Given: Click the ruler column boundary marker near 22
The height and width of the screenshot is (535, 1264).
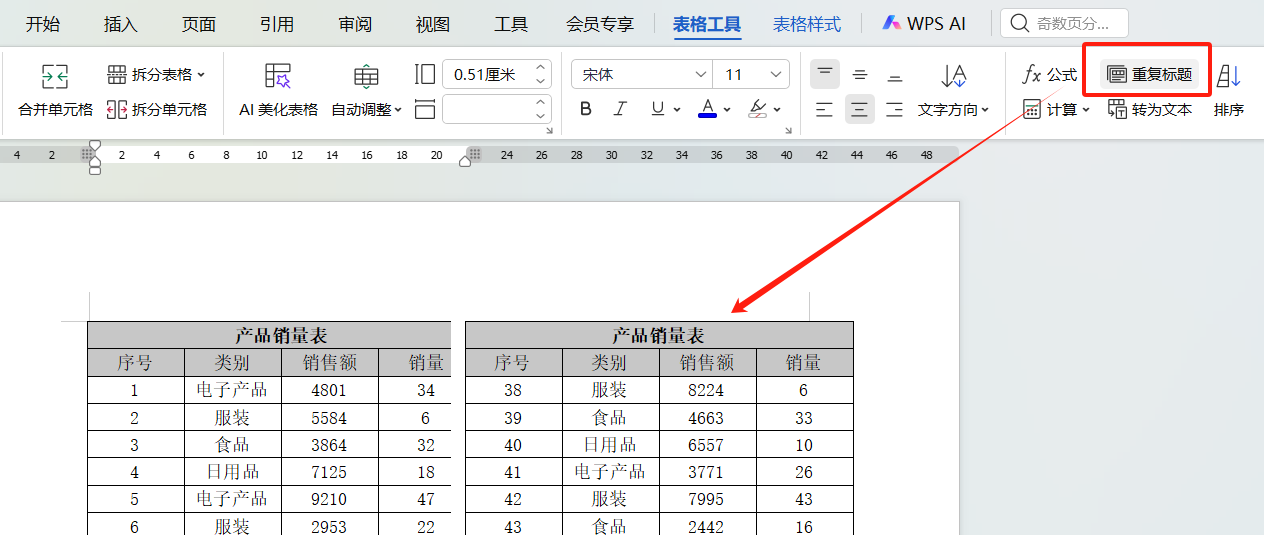Looking at the screenshot, I should tap(475, 154).
